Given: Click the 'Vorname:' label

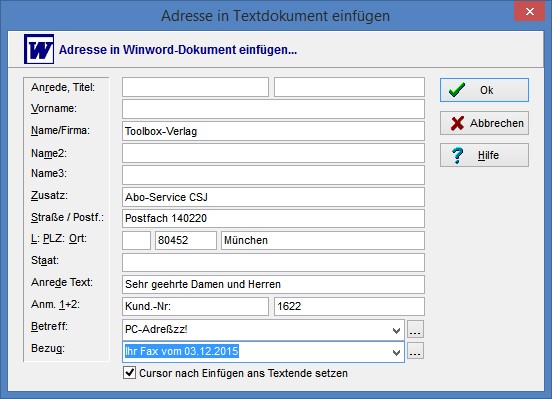Looking at the screenshot, I should pyautogui.click(x=54, y=108).
